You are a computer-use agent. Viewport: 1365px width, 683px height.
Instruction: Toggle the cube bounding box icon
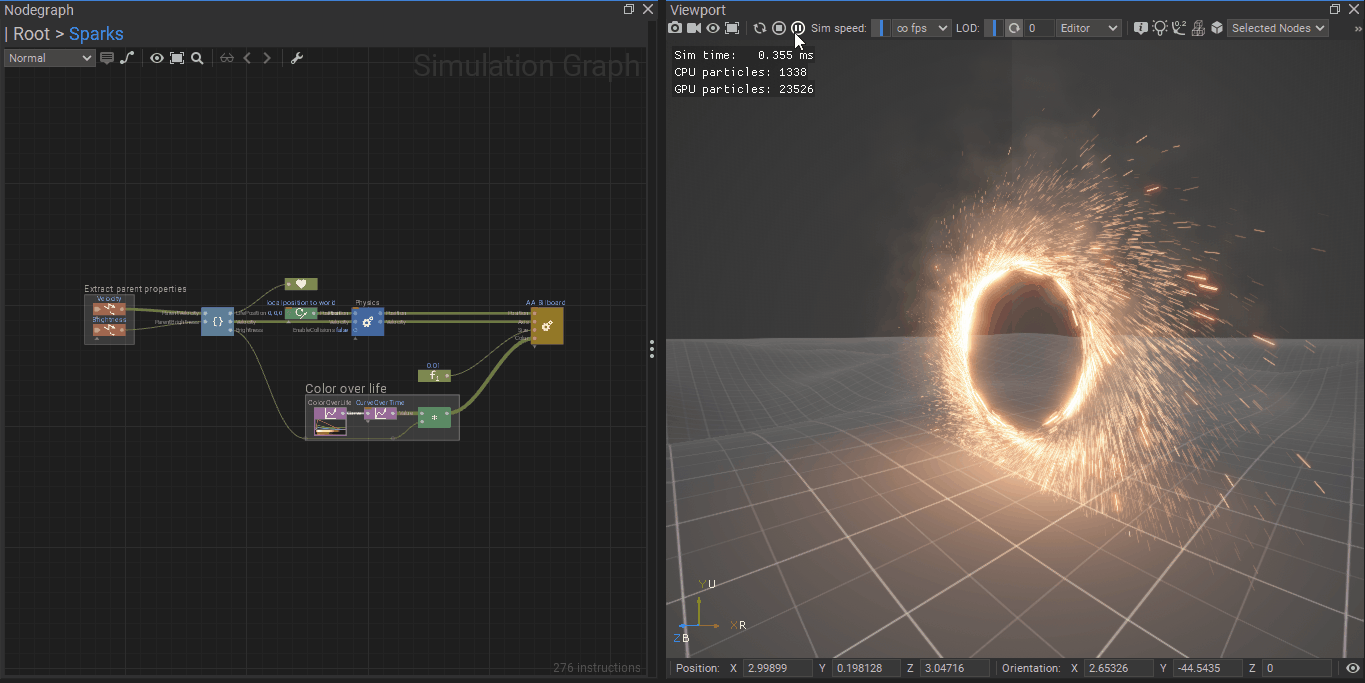tap(1217, 28)
